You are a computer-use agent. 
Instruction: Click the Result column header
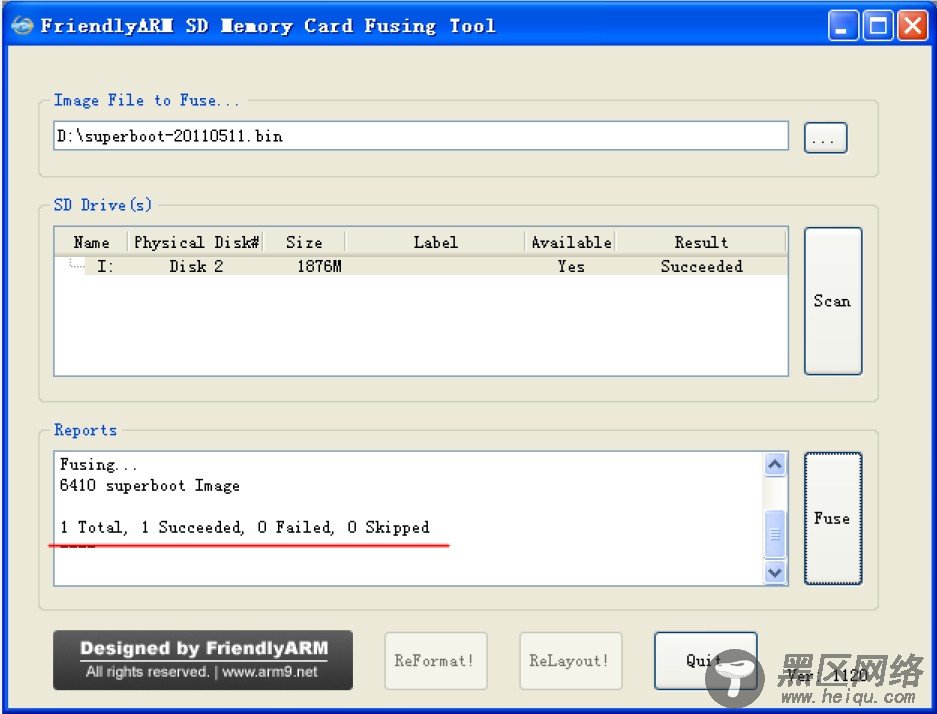(701, 242)
